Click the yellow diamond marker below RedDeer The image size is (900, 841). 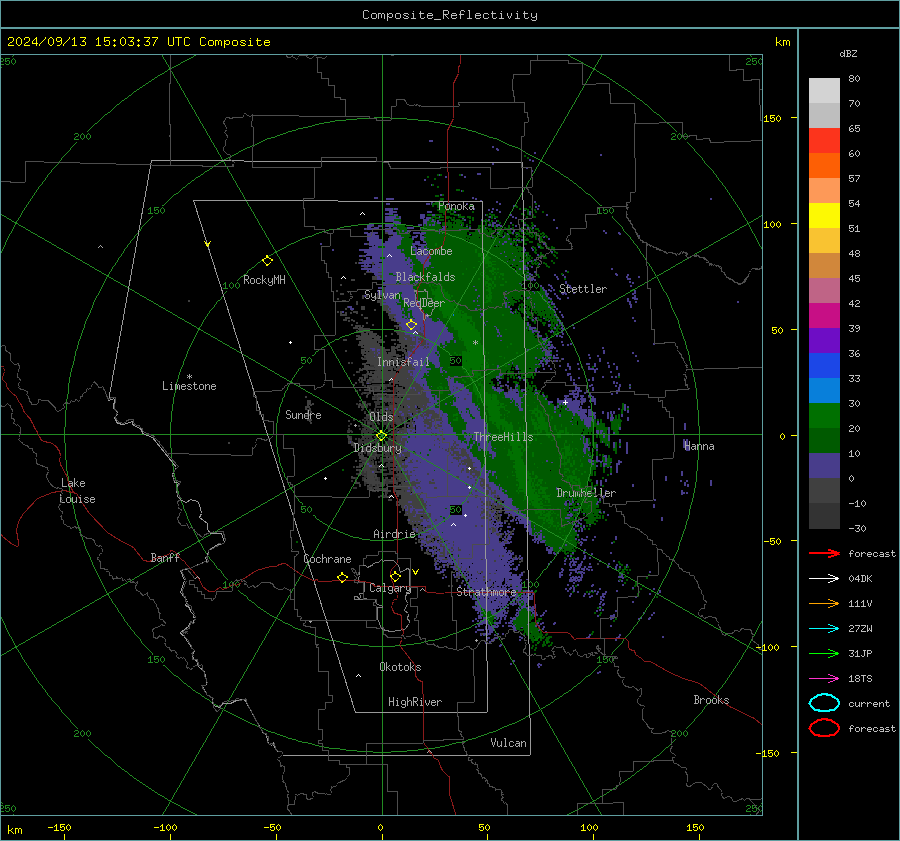tap(411, 325)
